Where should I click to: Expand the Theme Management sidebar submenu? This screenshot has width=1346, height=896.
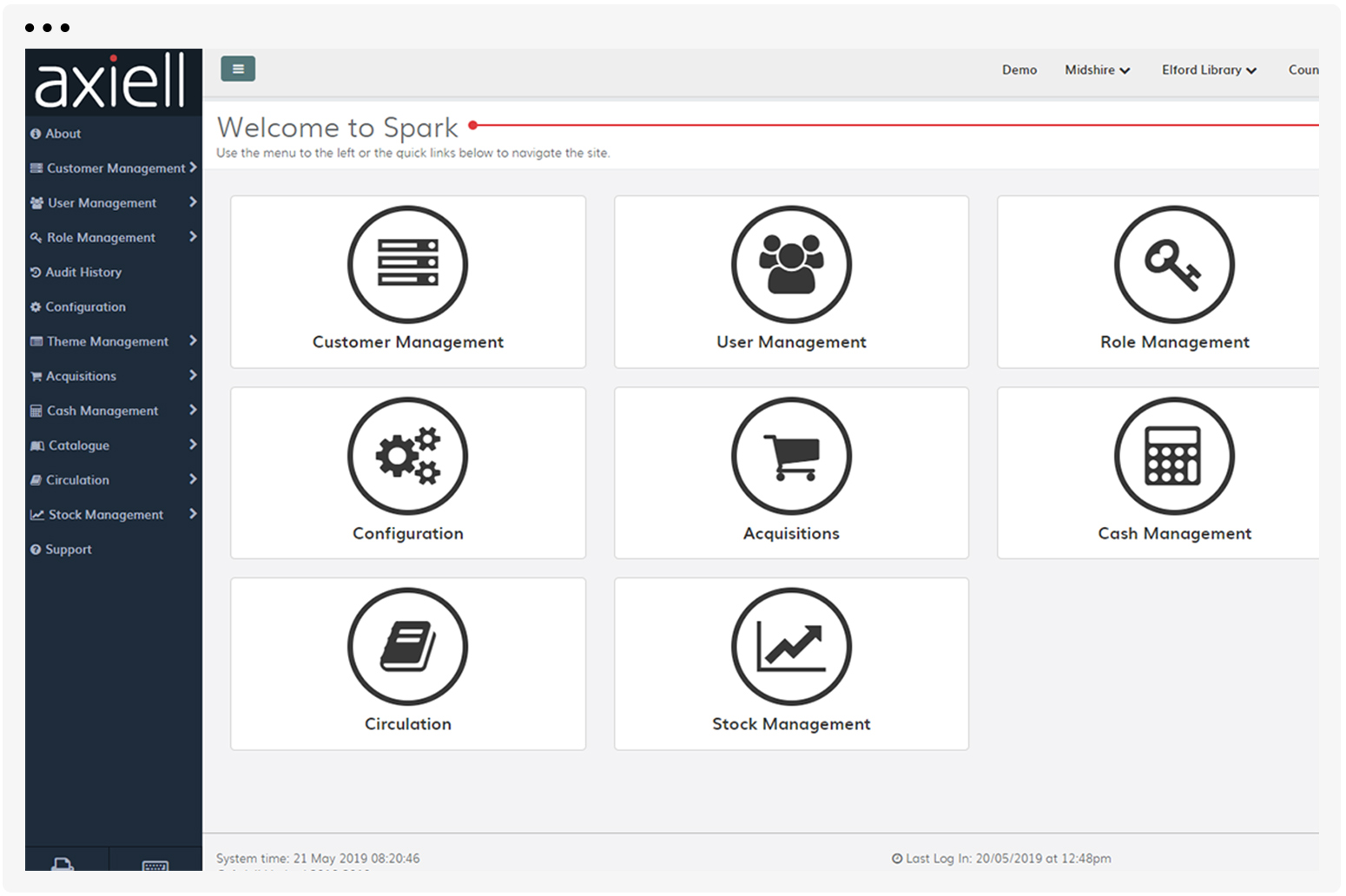(113, 342)
